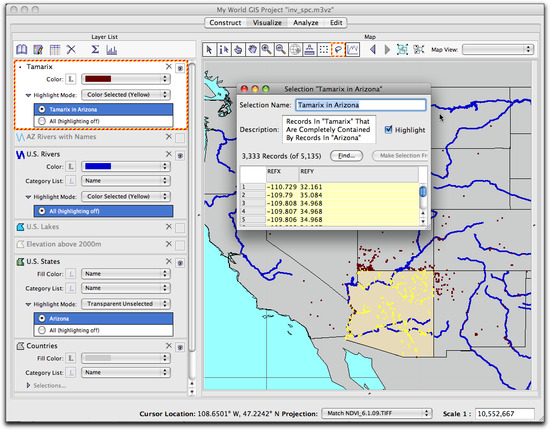Image resolution: width=550 pixels, height=430 pixels.
Task: Remove the Countries layer with X
Action: [169, 345]
